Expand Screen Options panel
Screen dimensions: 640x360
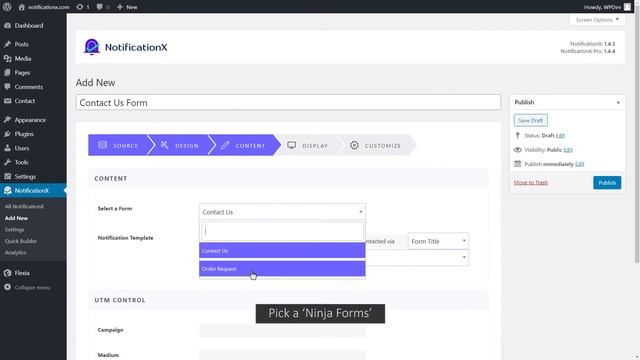(x=597, y=20)
